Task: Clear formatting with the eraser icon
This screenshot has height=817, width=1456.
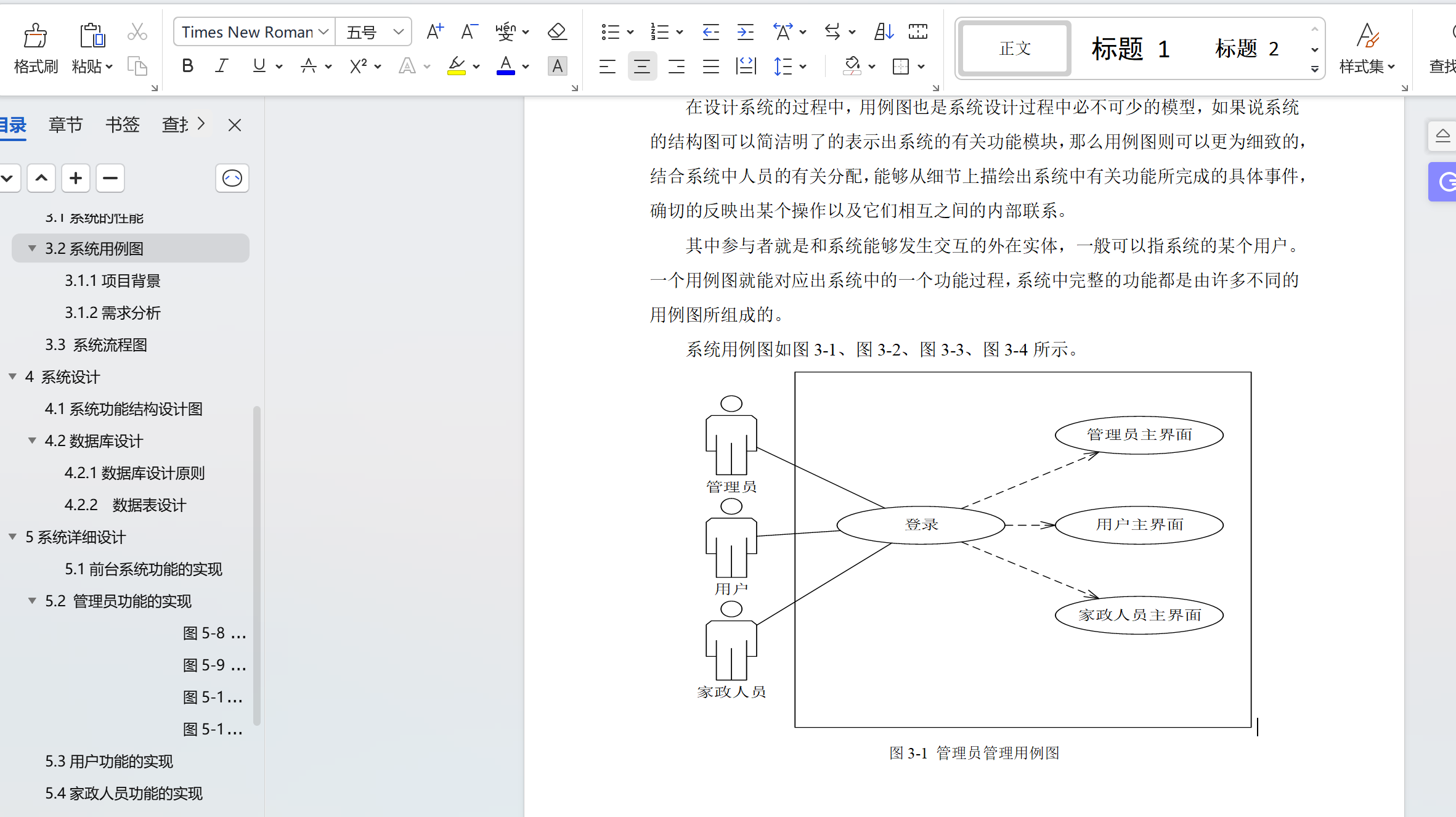Action: pyautogui.click(x=556, y=31)
